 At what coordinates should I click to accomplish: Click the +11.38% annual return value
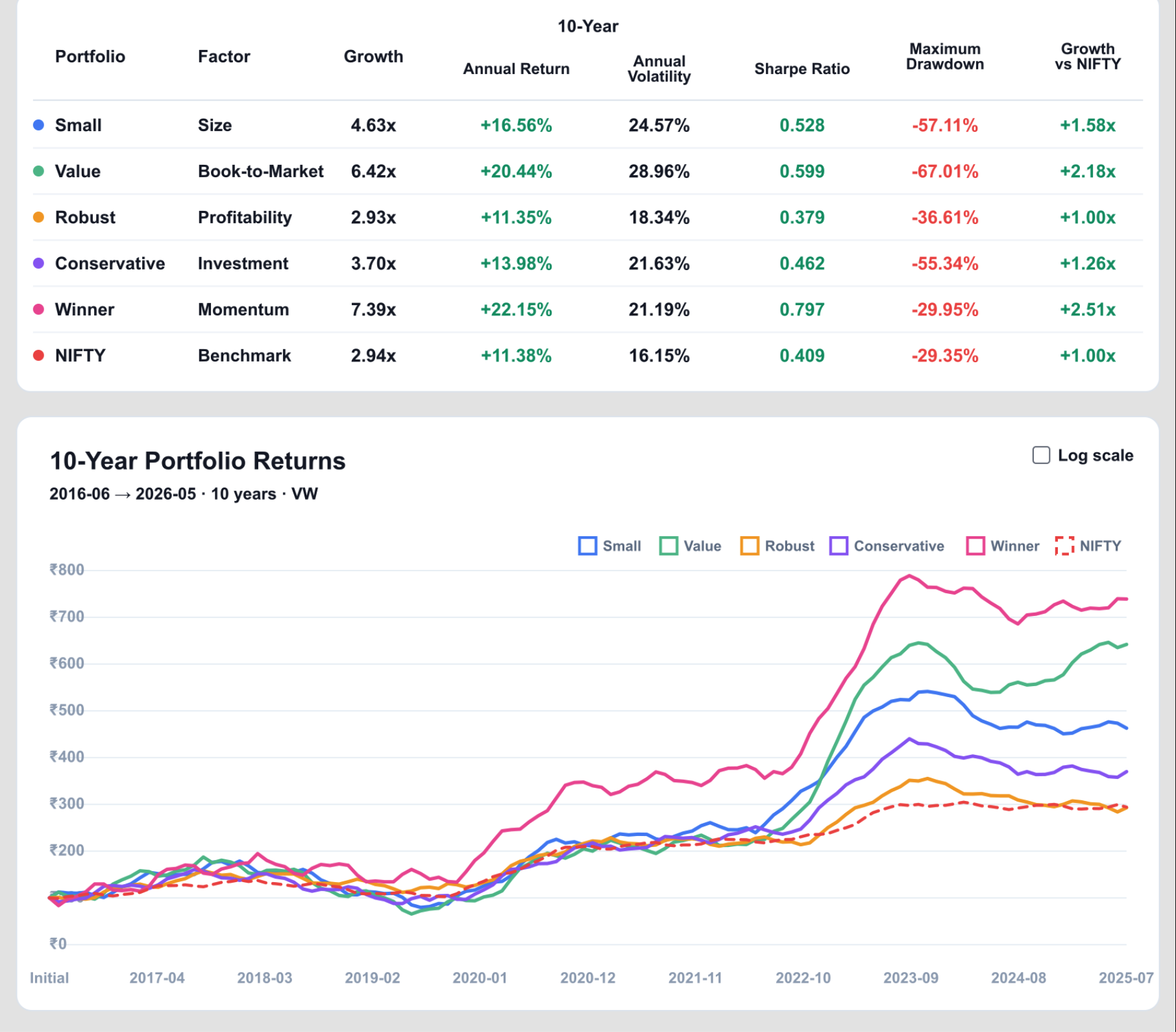click(516, 356)
